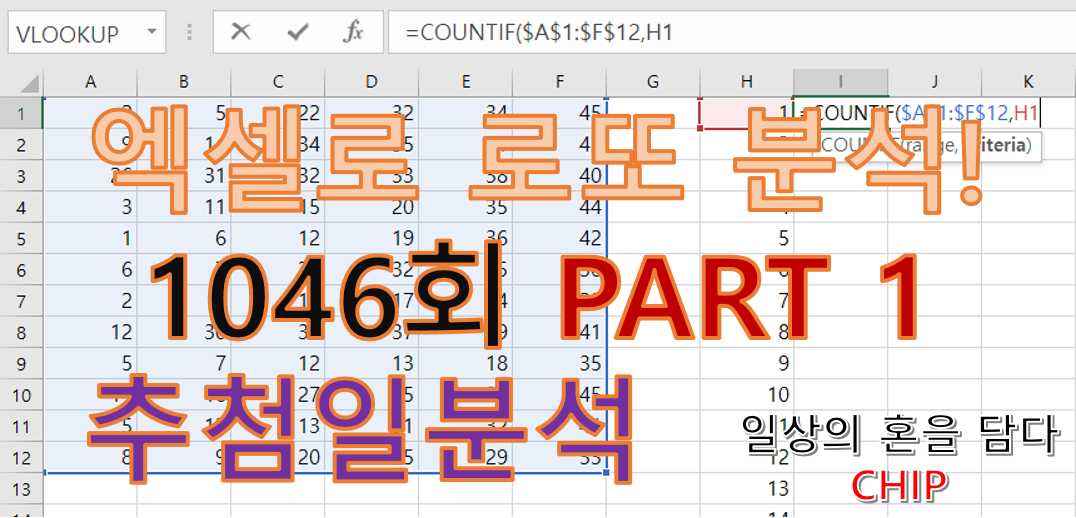Click cell D4 containing 20
The image size is (1076, 518).
tap(371, 207)
